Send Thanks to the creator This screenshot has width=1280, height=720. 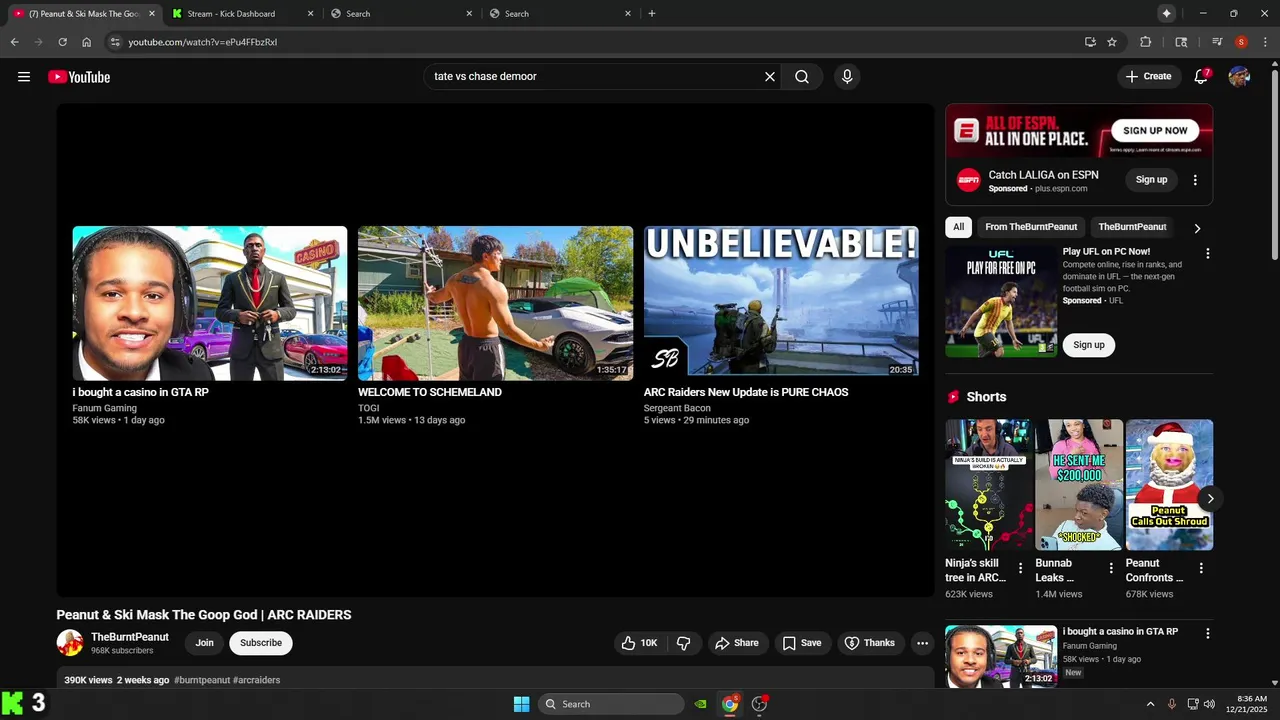pyautogui.click(x=870, y=643)
